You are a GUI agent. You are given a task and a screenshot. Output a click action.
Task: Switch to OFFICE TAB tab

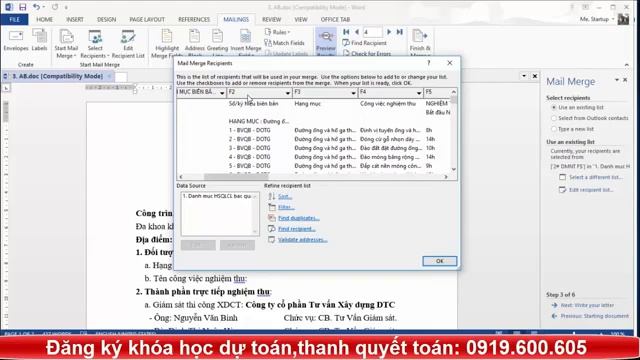click(335, 19)
